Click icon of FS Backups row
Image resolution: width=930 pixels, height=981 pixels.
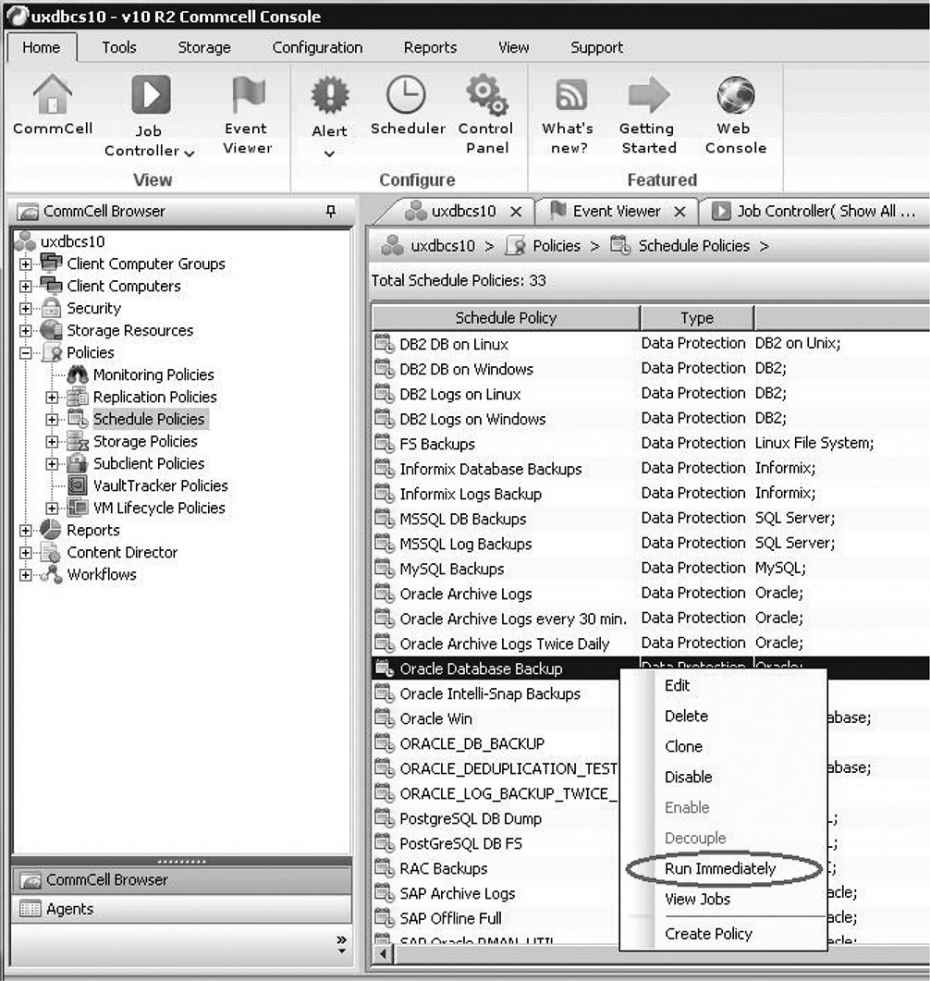pyautogui.click(x=384, y=443)
